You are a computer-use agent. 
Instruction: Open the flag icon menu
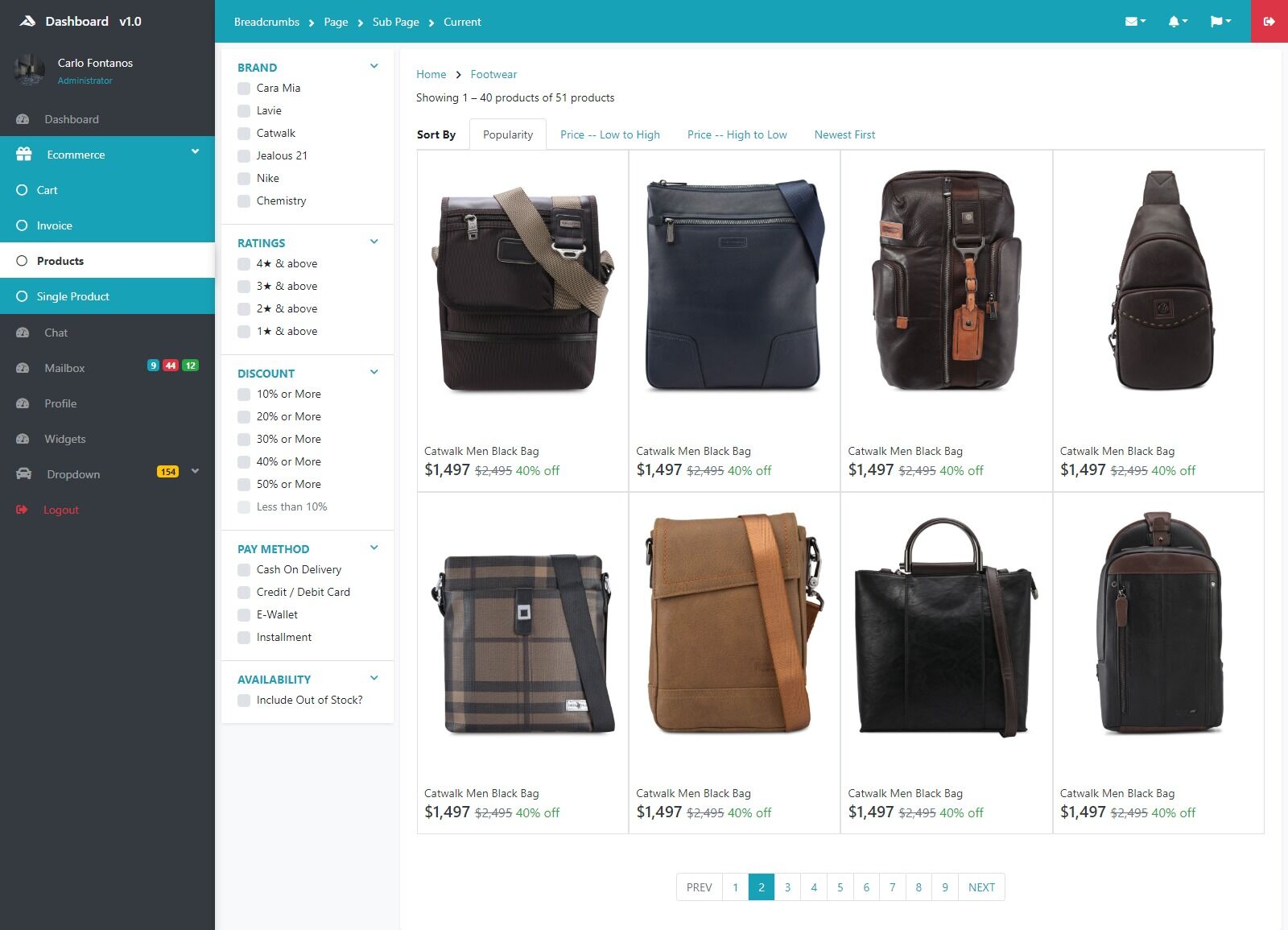1220,22
